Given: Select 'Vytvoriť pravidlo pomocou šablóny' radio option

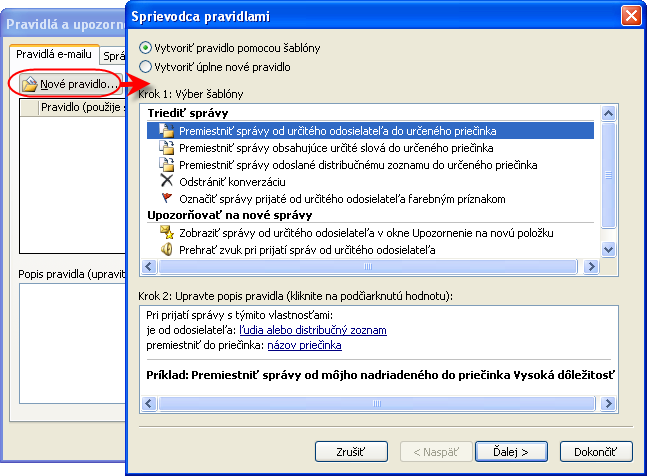Looking at the screenshot, I should tap(147, 47).
